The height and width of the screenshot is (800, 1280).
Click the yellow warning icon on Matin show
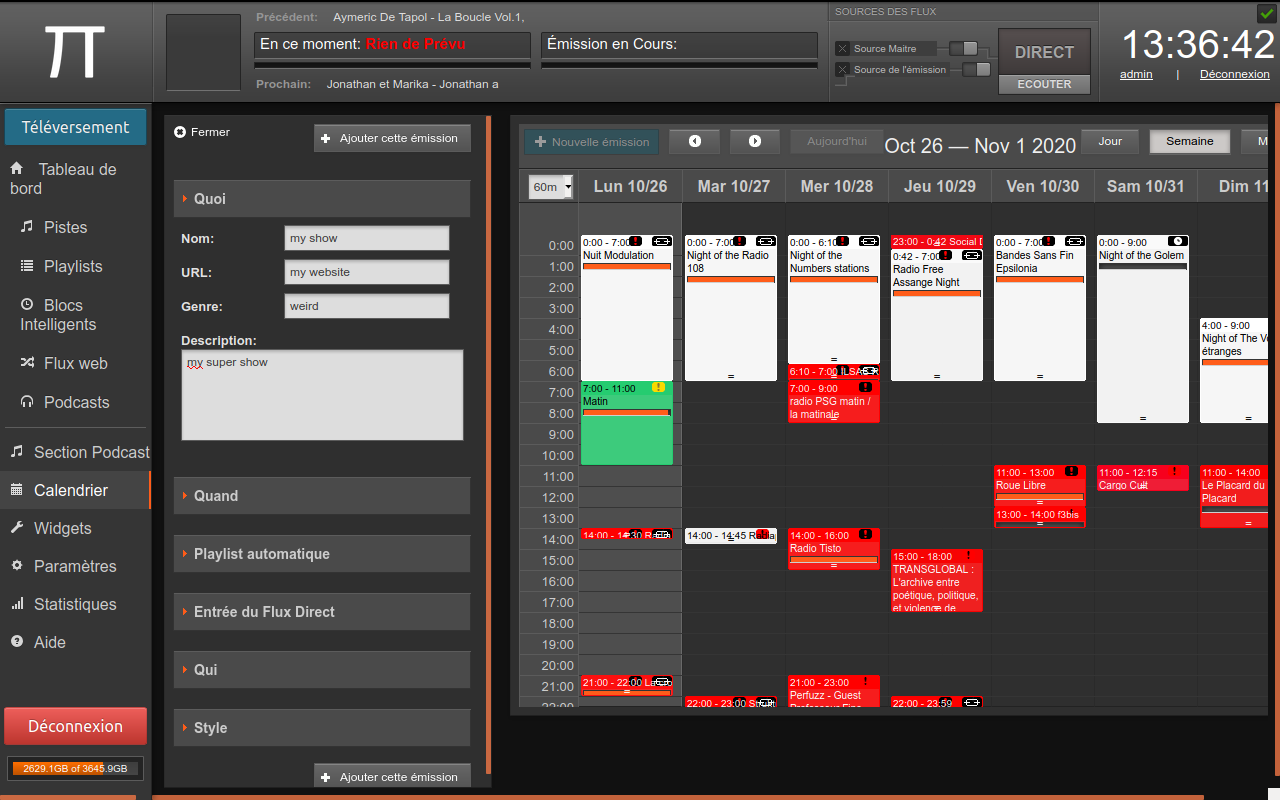657,387
